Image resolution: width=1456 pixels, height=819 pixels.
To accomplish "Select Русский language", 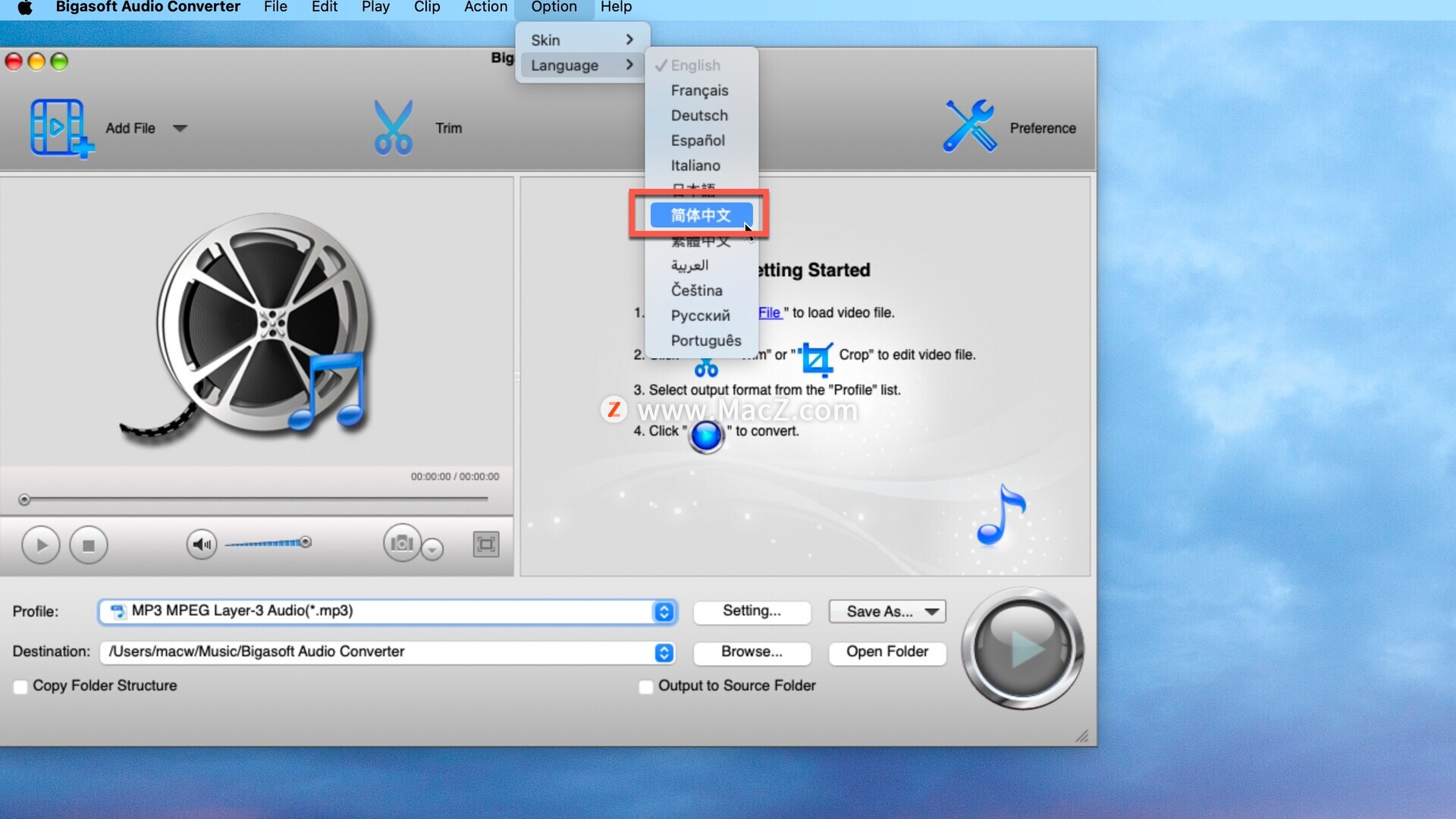I will (701, 315).
